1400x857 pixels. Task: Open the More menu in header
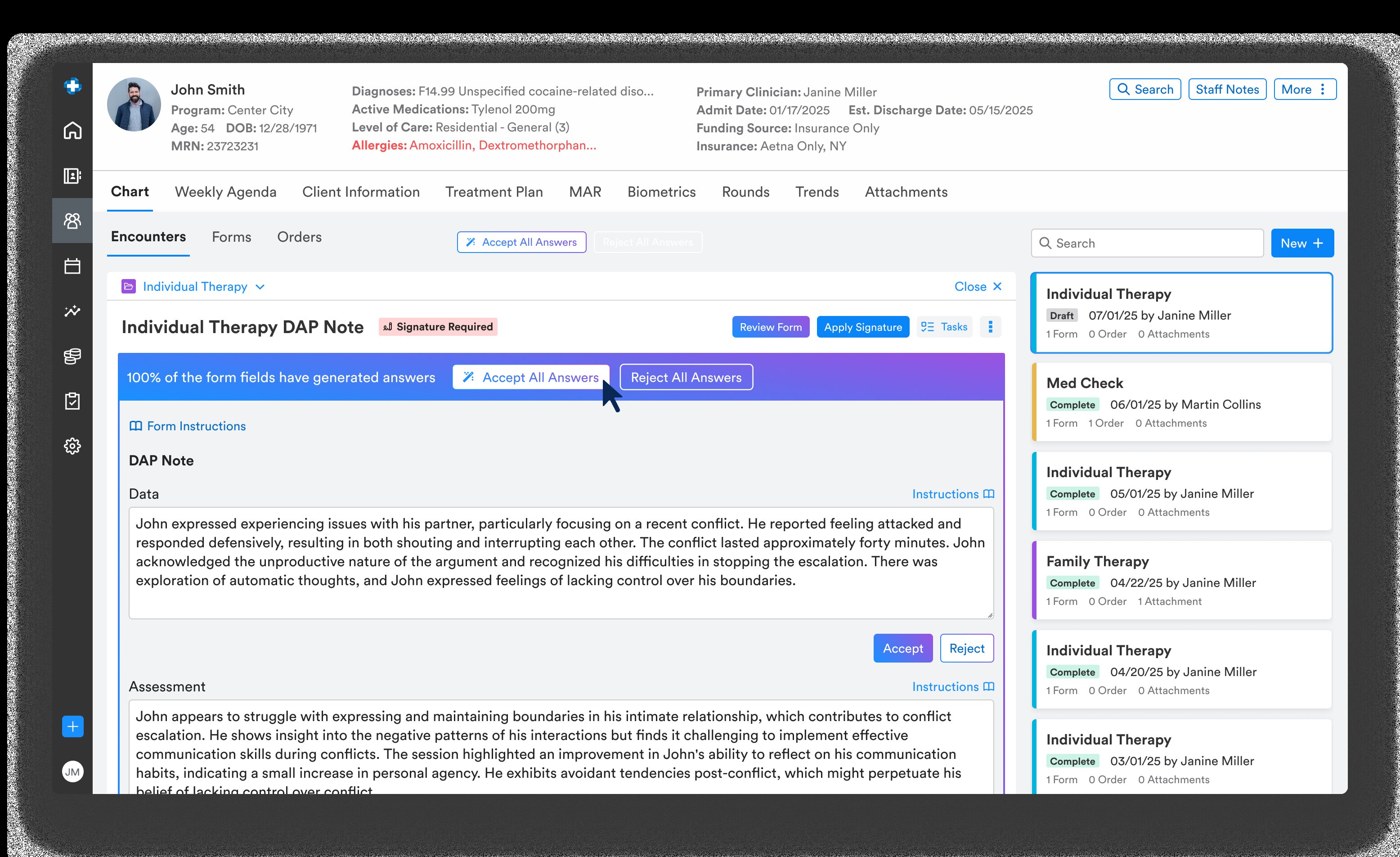[x=1305, y=89]
